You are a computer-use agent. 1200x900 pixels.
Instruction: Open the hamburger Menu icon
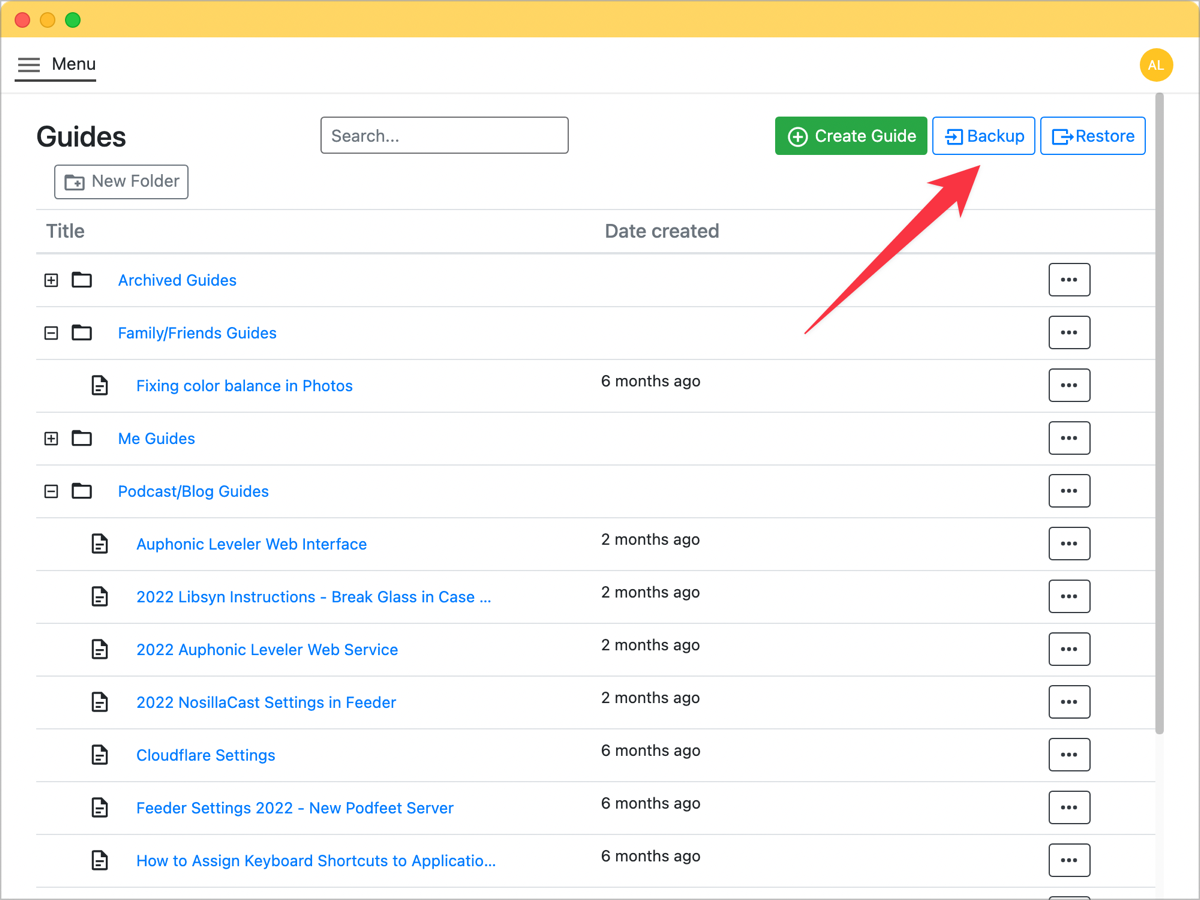[29, 65]
